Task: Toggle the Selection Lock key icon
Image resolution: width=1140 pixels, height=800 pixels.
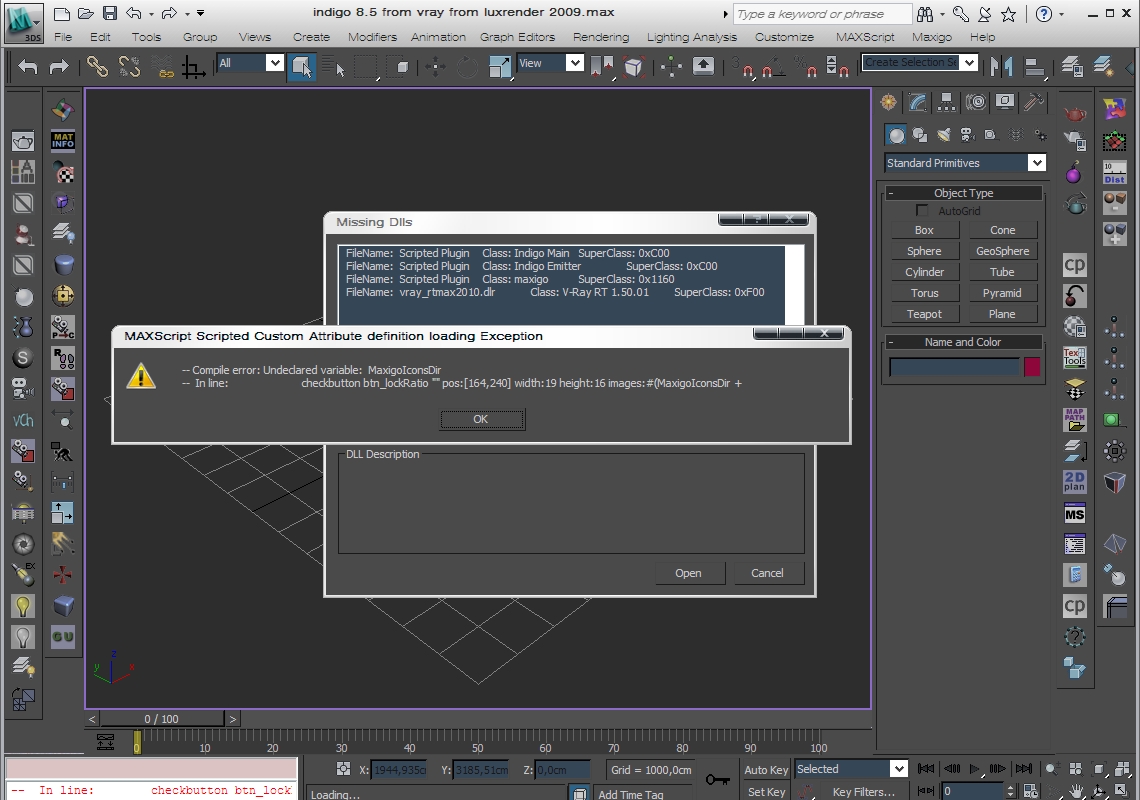Action: [718, 779]
